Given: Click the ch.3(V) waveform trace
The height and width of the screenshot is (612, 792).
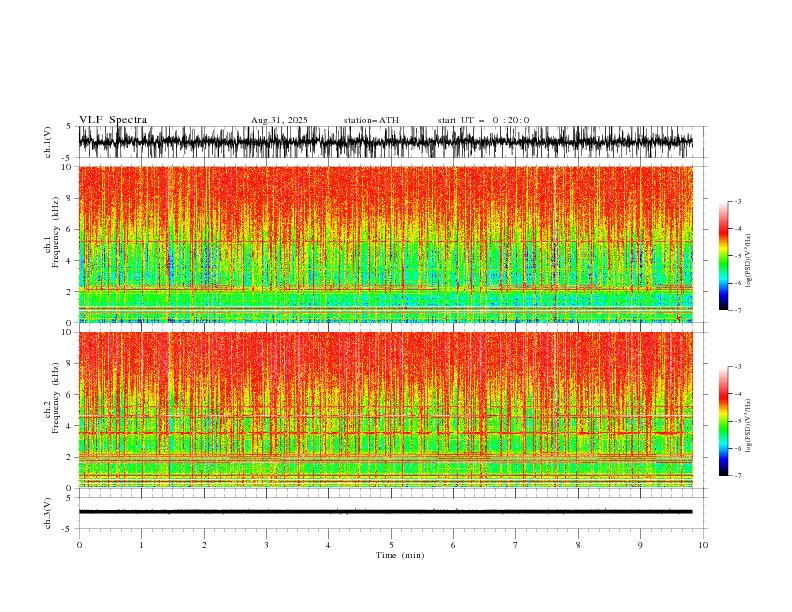Looking at the screenshot, I should pos(386,512).
